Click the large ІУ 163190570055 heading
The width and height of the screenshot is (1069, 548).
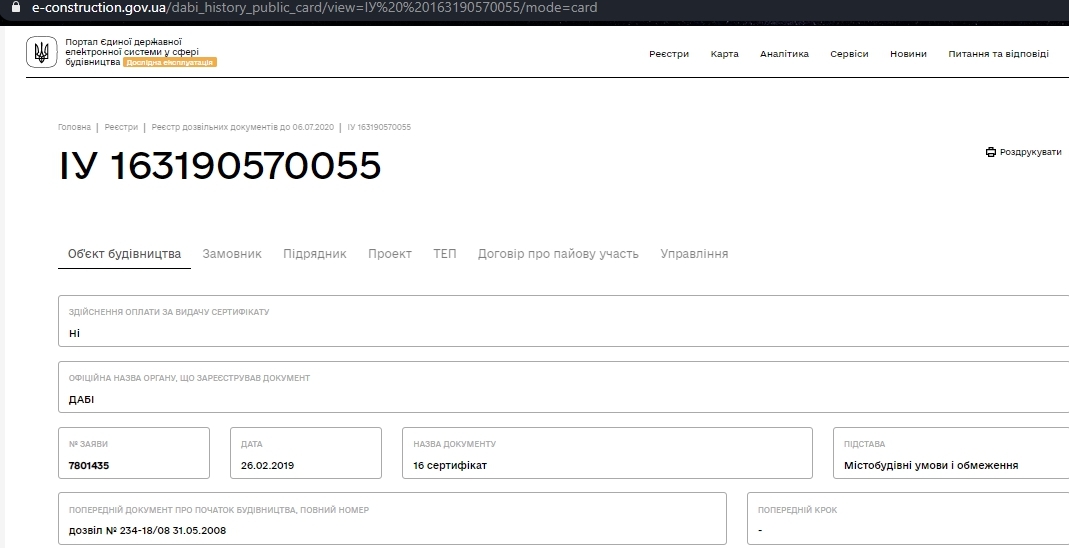[x=220, y=166]
